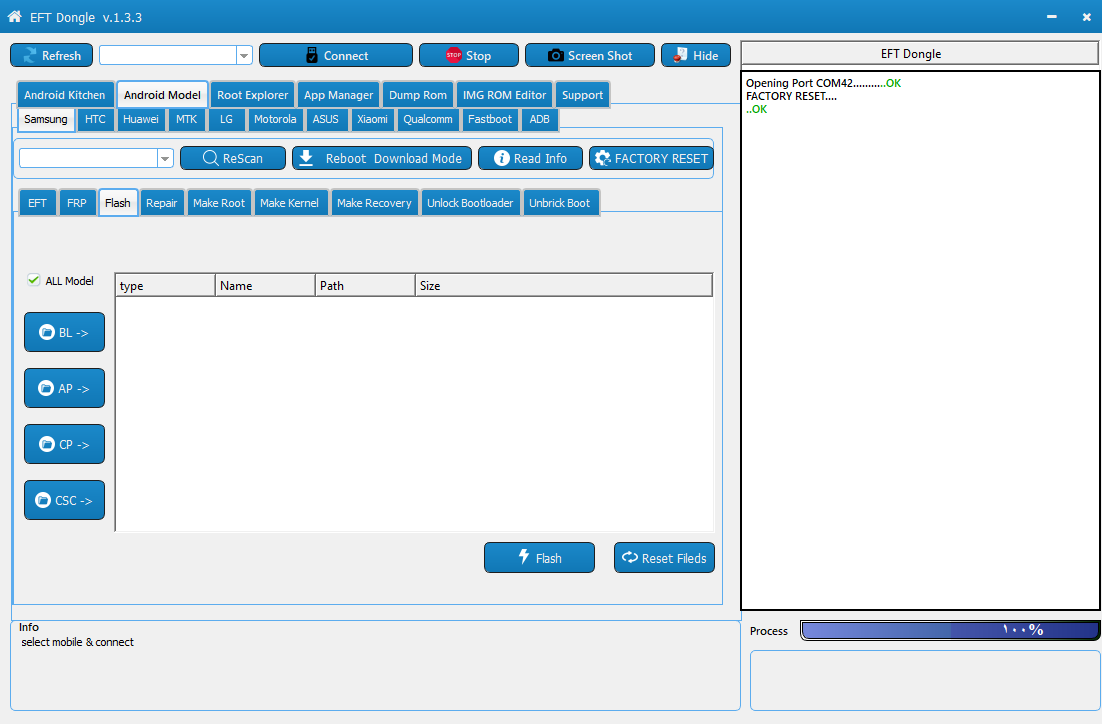This screenshot has height=724, width=1102.
Task: Select the HTC brand tab
Action: click(95, 119)
